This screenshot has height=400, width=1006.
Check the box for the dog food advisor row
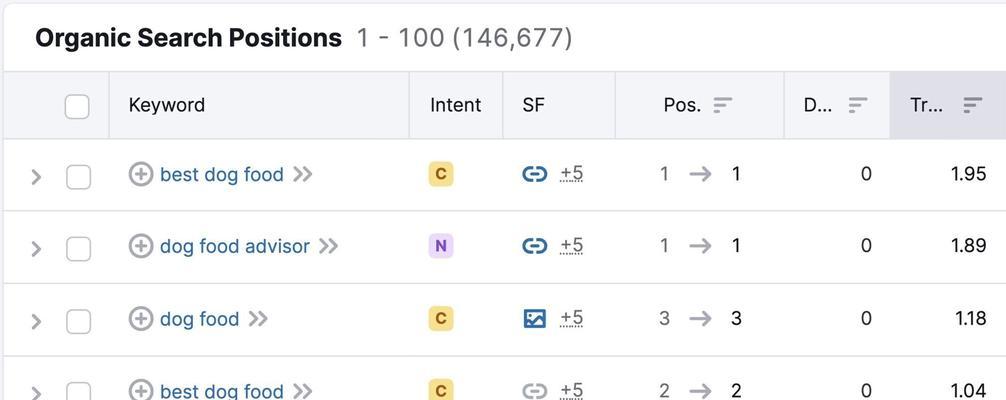point(78,249)
